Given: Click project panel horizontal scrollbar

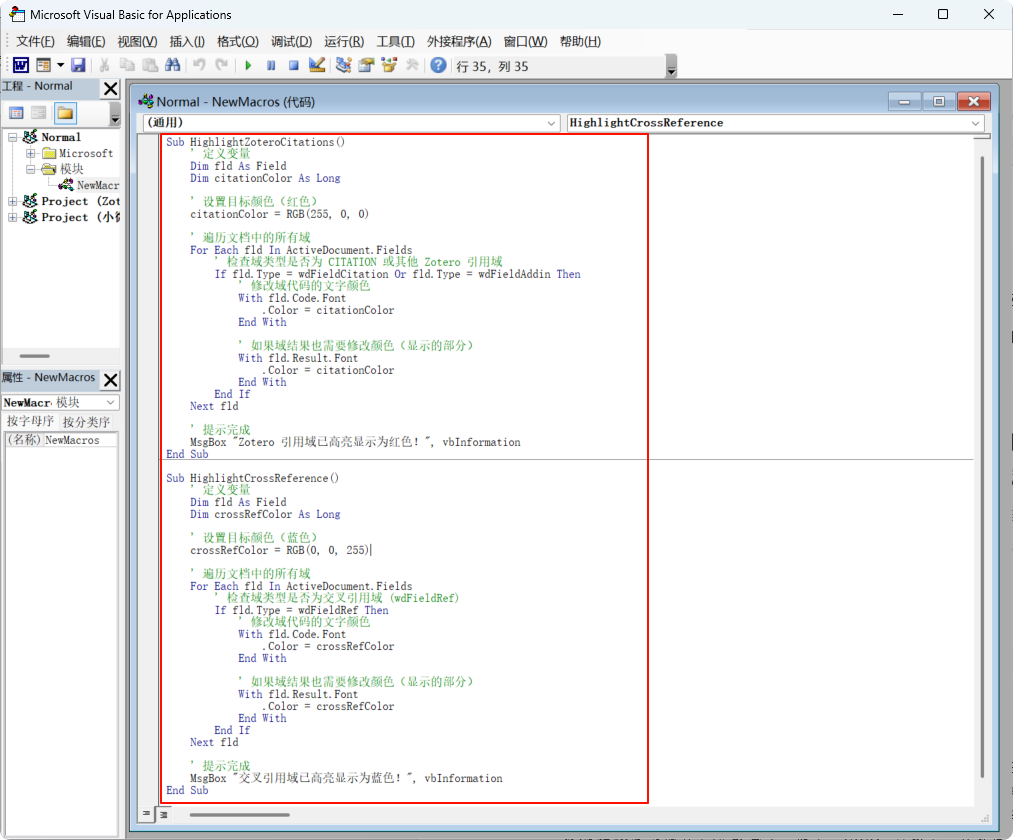Looking at the screenshot, I should pyautogui.click(x=34, y=356).
